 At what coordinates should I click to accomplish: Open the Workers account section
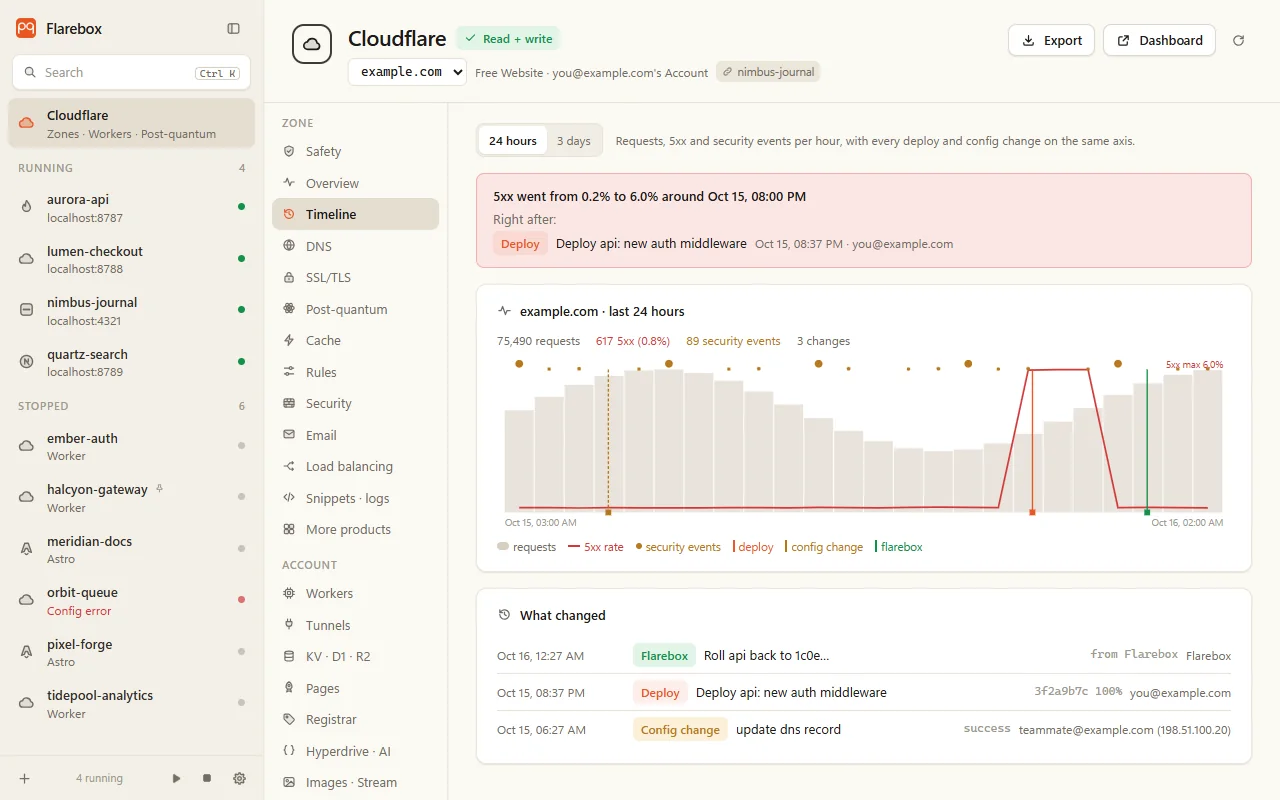355,593
